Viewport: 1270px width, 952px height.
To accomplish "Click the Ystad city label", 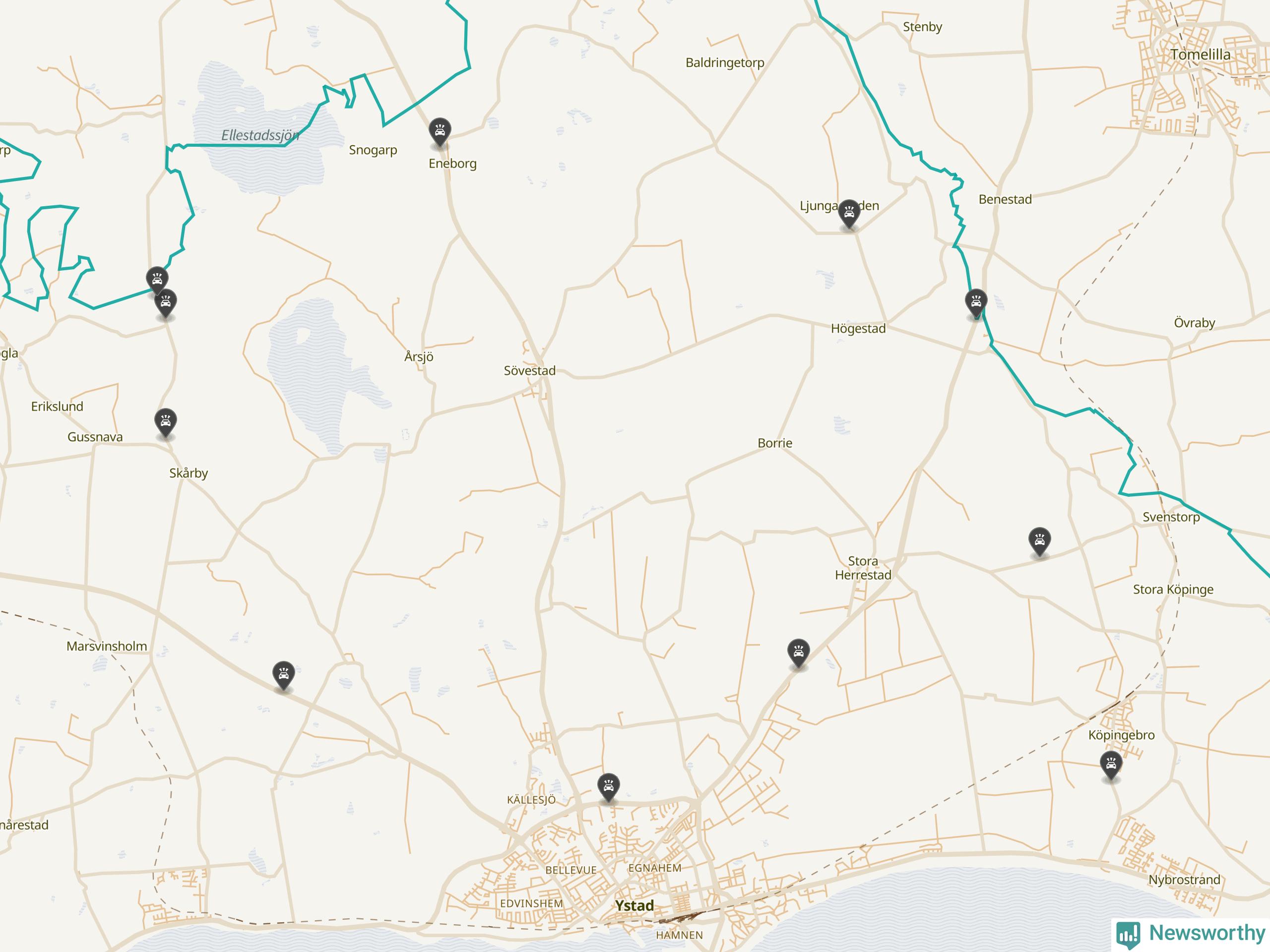I will 634,905.
